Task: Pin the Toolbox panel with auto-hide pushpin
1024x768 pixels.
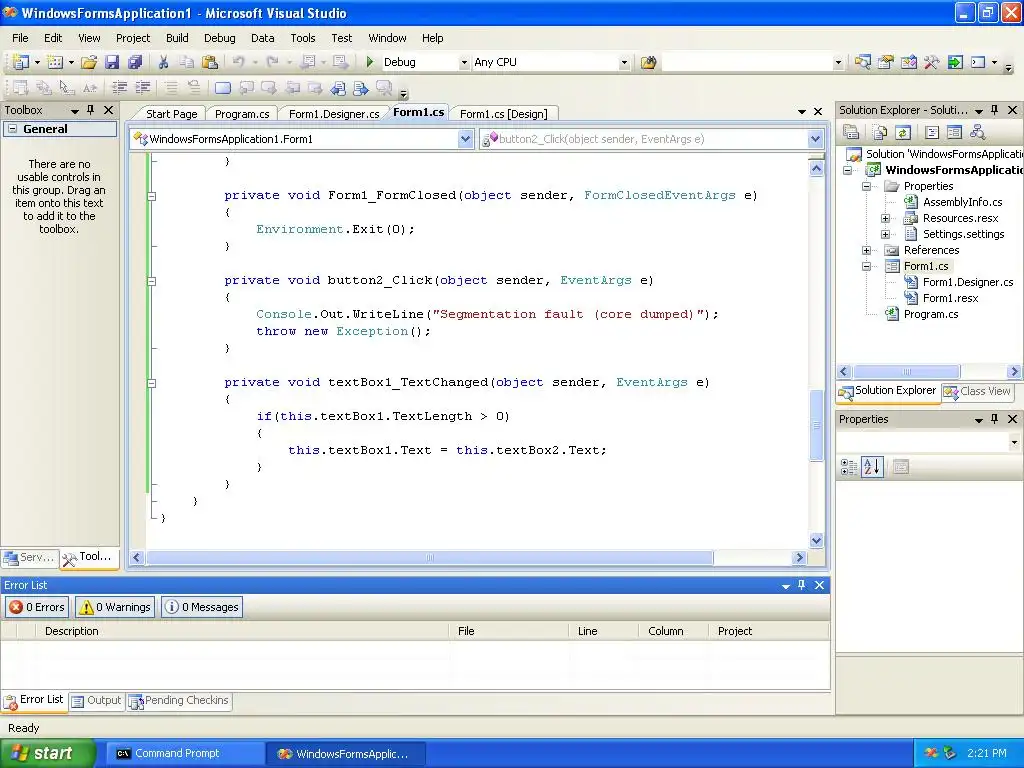Action: click(x=91, y=110)
